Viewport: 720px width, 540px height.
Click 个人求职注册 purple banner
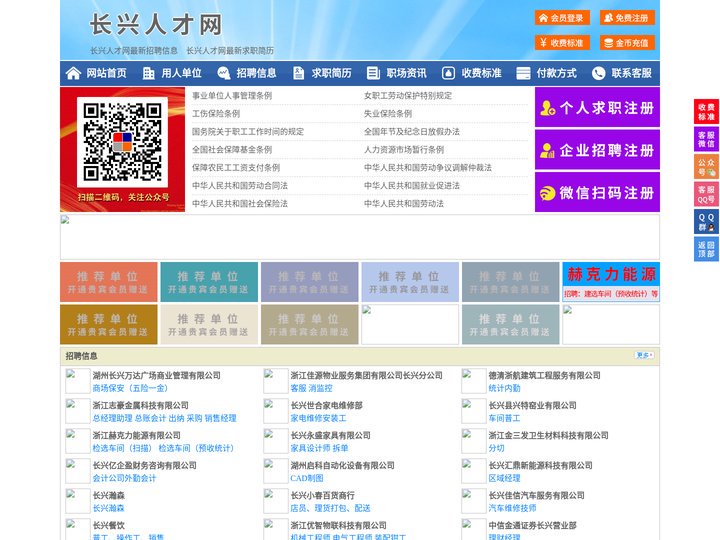[x=597, y=107]
